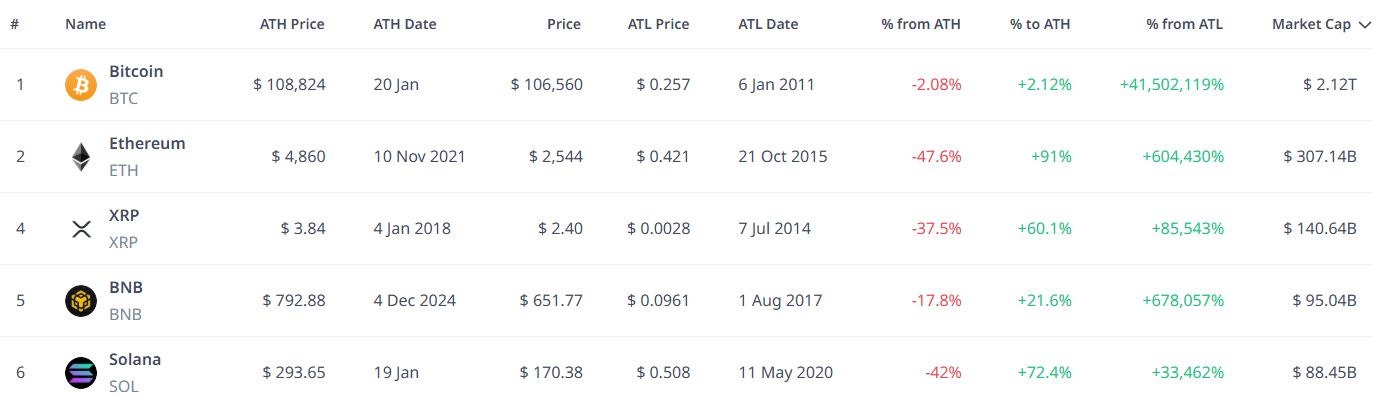1381x408 pixels.
Task: Open the Ethereum coin name link
Action: [147, 144]
